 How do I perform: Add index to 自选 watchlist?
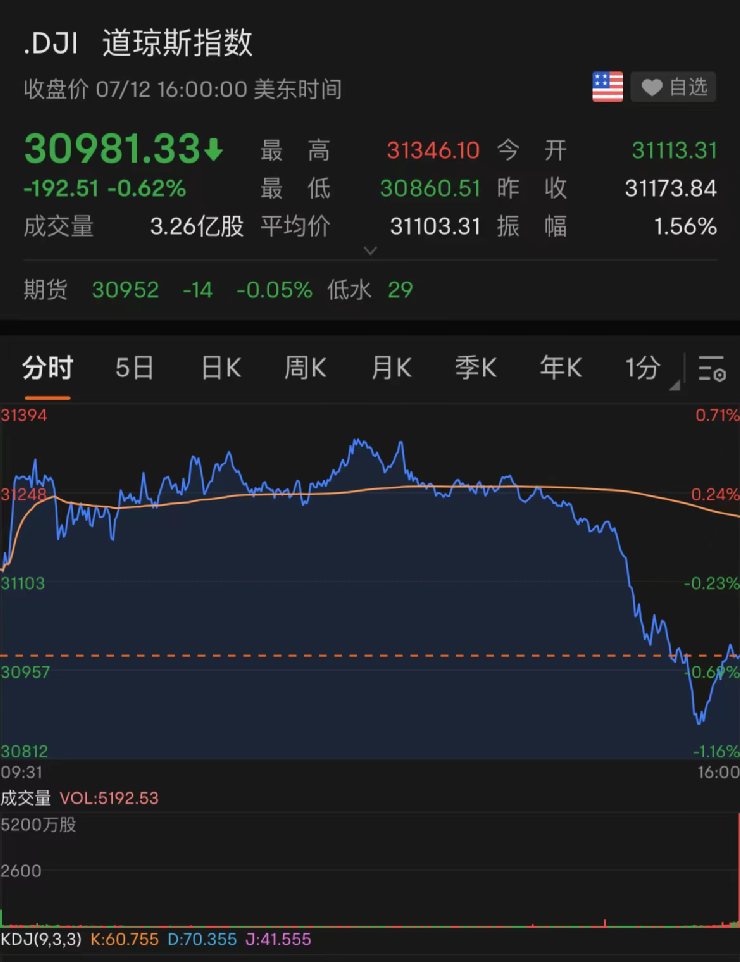pos(674,87)
